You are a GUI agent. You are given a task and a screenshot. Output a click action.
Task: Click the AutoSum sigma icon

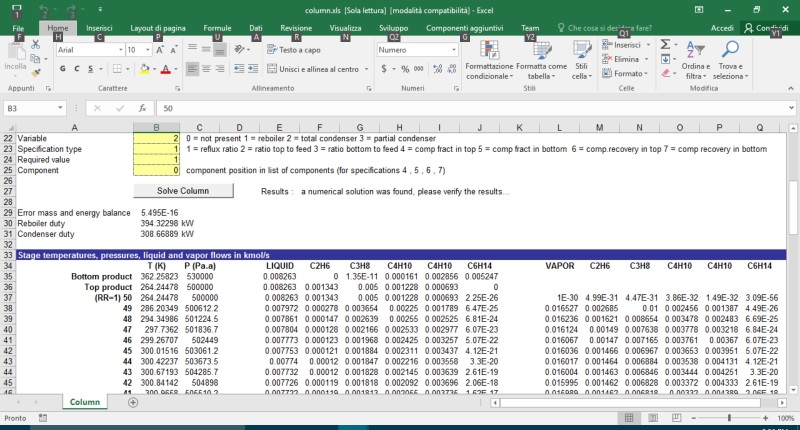[665, 45]
